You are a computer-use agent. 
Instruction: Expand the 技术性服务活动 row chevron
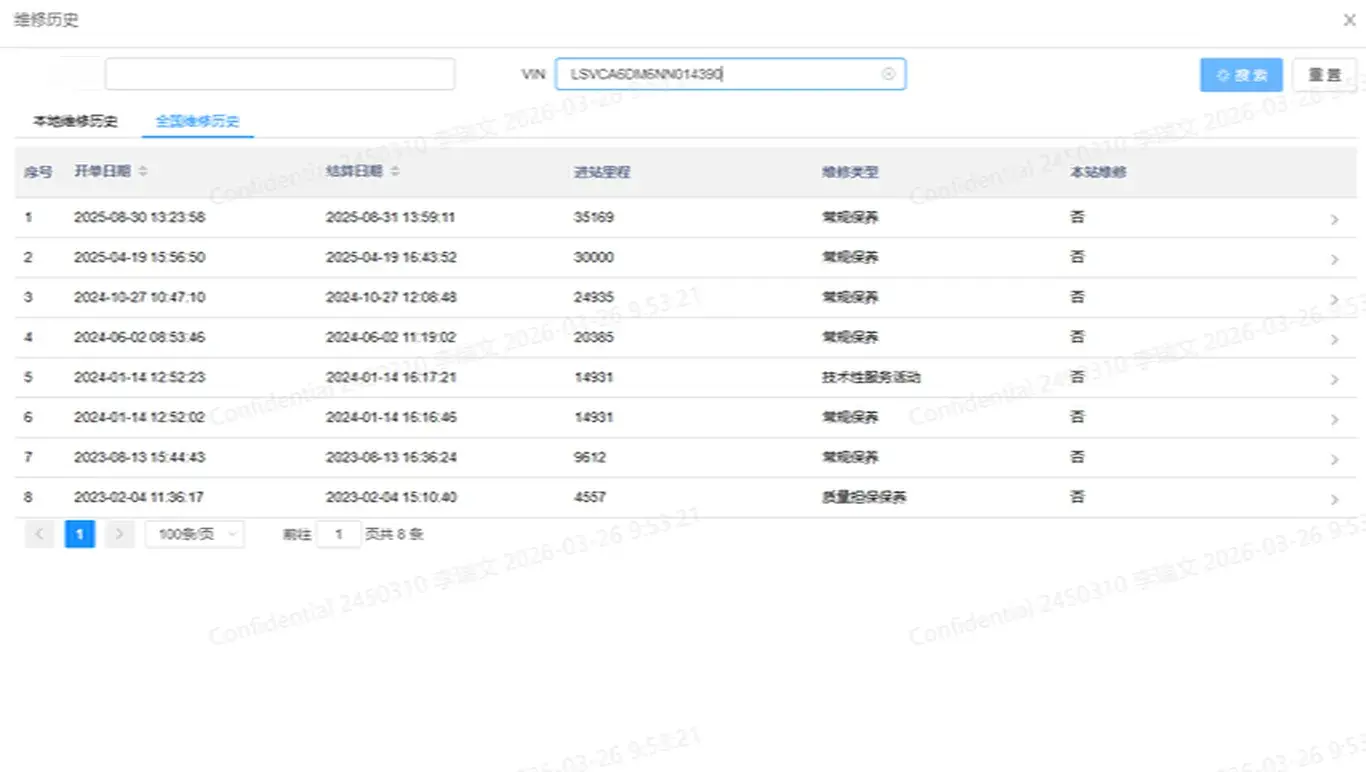tap(1334, 379)
